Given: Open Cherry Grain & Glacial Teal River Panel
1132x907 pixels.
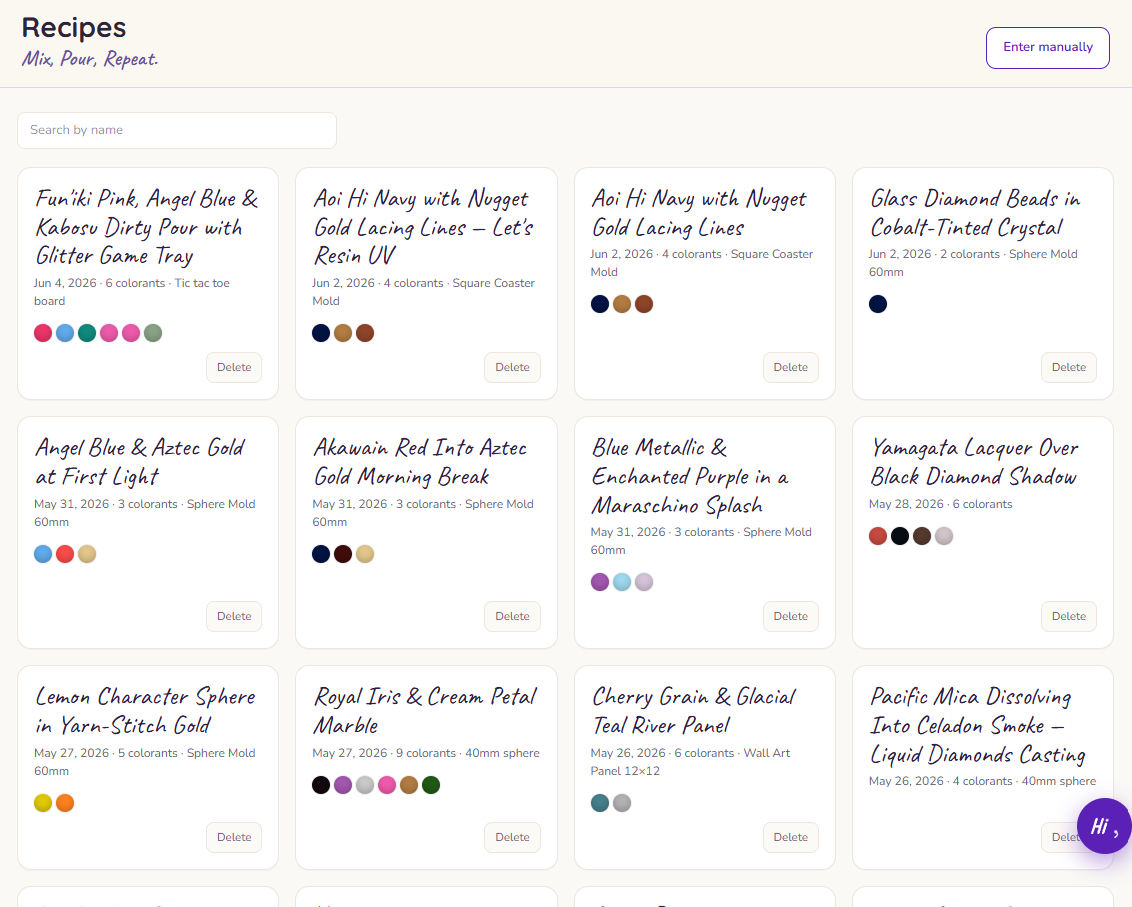Looking at the screenshot, I should pos(694,711).
